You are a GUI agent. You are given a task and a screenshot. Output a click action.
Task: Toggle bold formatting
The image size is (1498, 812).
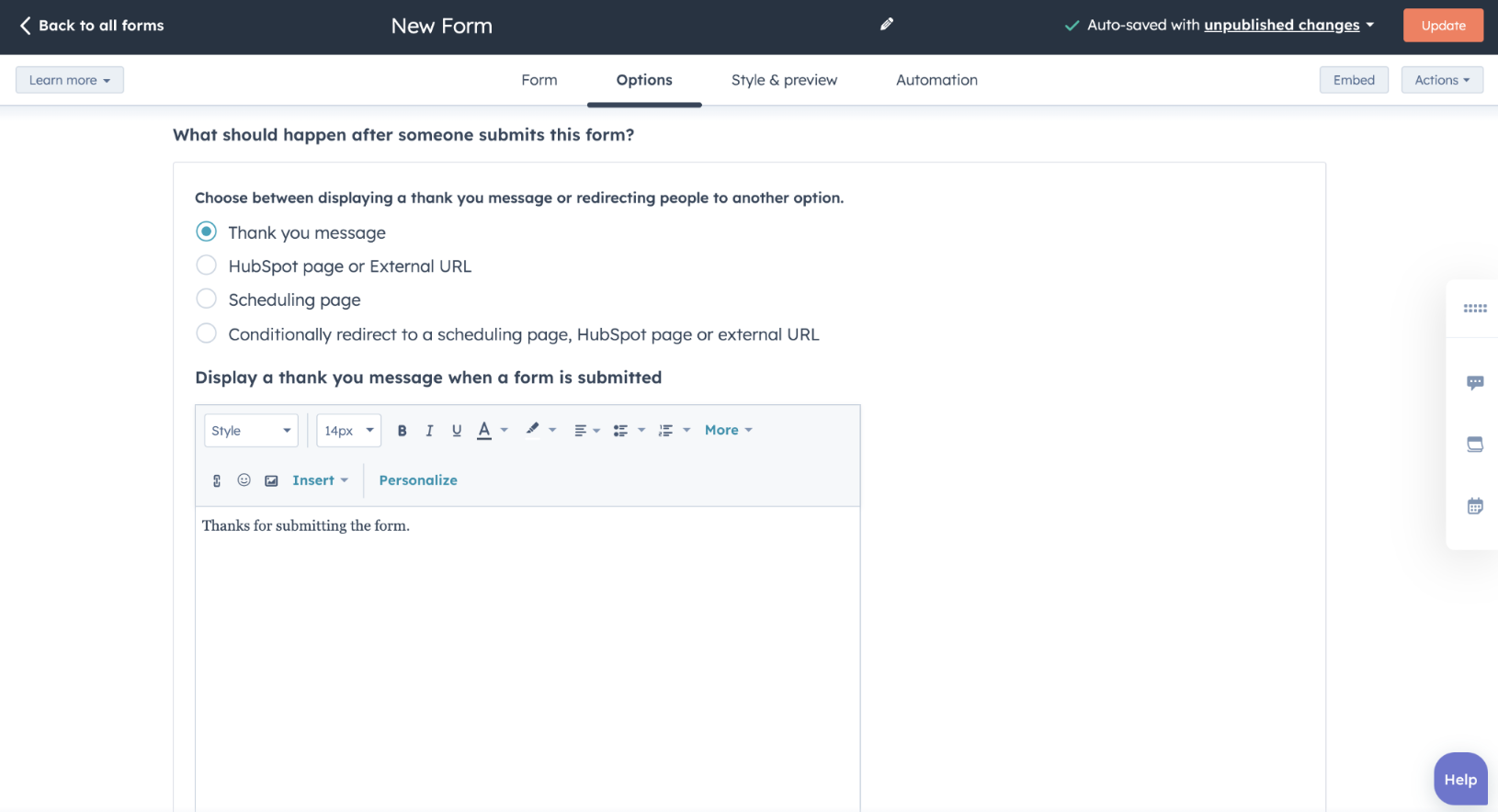402,431
